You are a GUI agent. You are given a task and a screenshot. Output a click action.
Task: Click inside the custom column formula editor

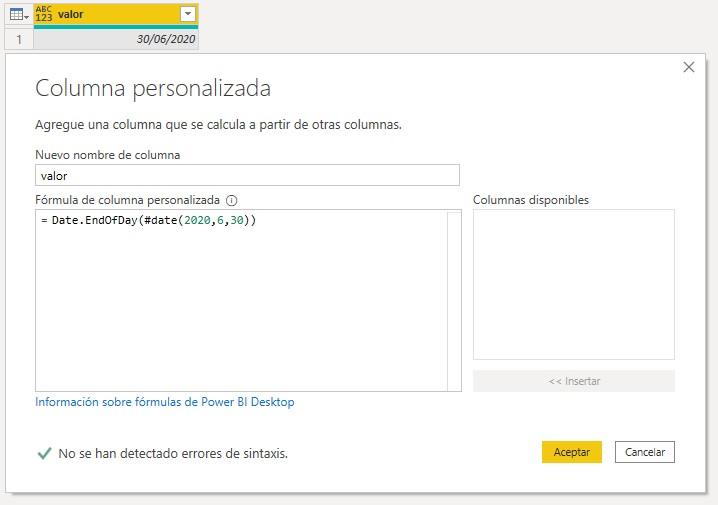240,310
